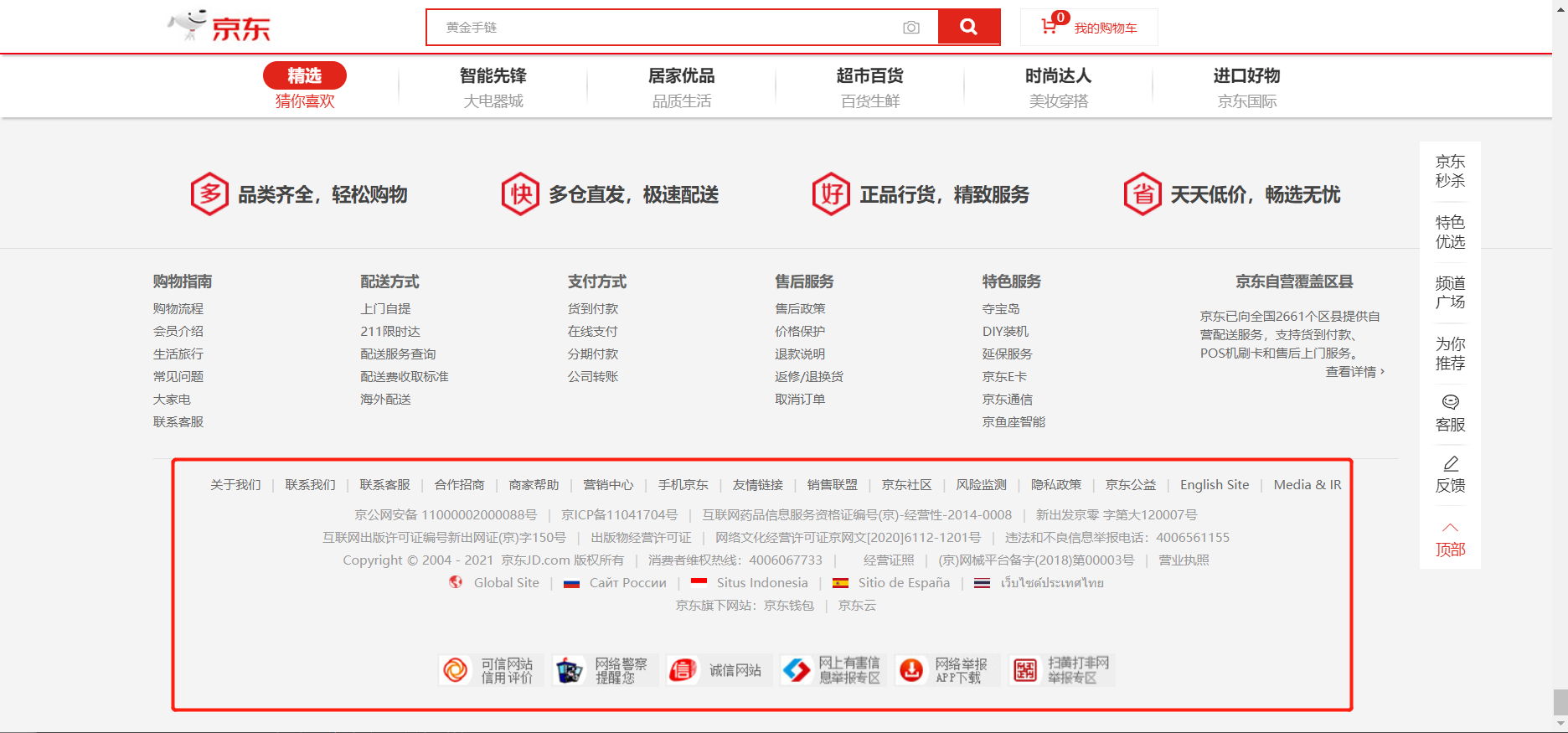Screen dimensions: 1568x733
Task: Open the 上门自提 link
Action: click(385, 309)
